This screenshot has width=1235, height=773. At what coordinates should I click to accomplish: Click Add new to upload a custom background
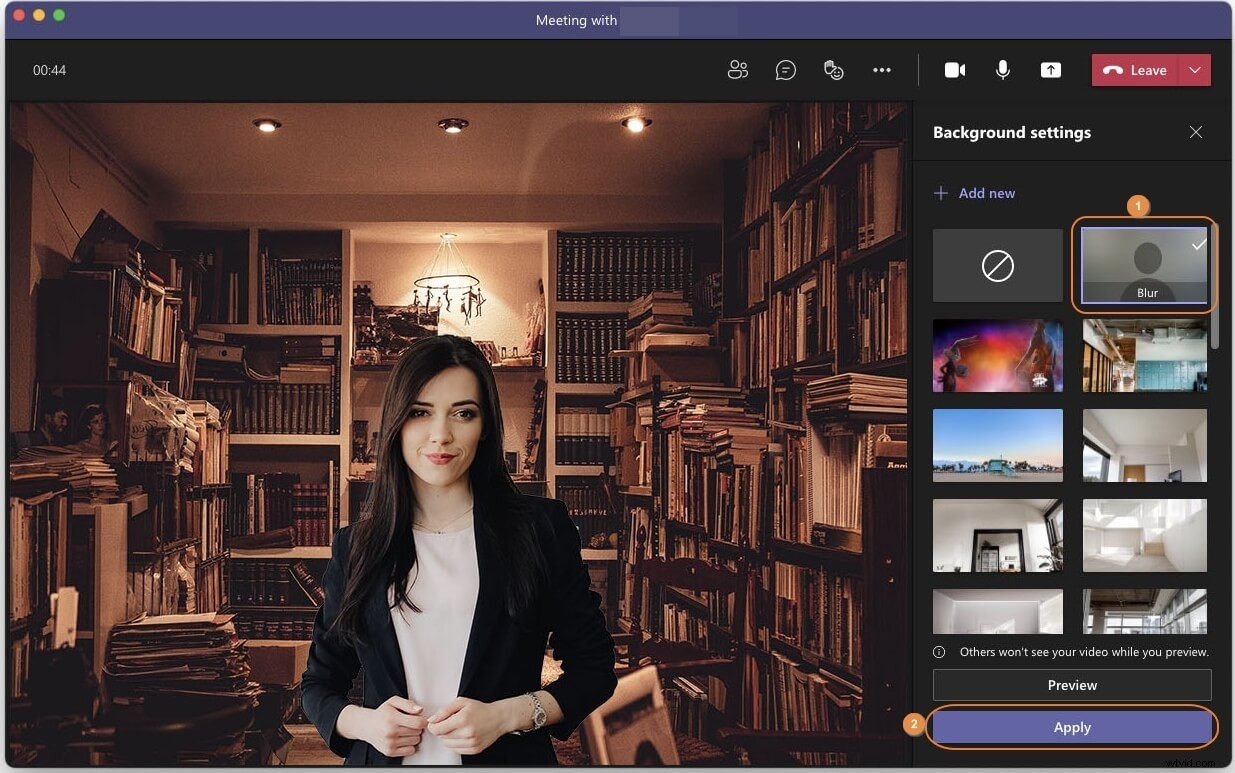pos(974,193)
